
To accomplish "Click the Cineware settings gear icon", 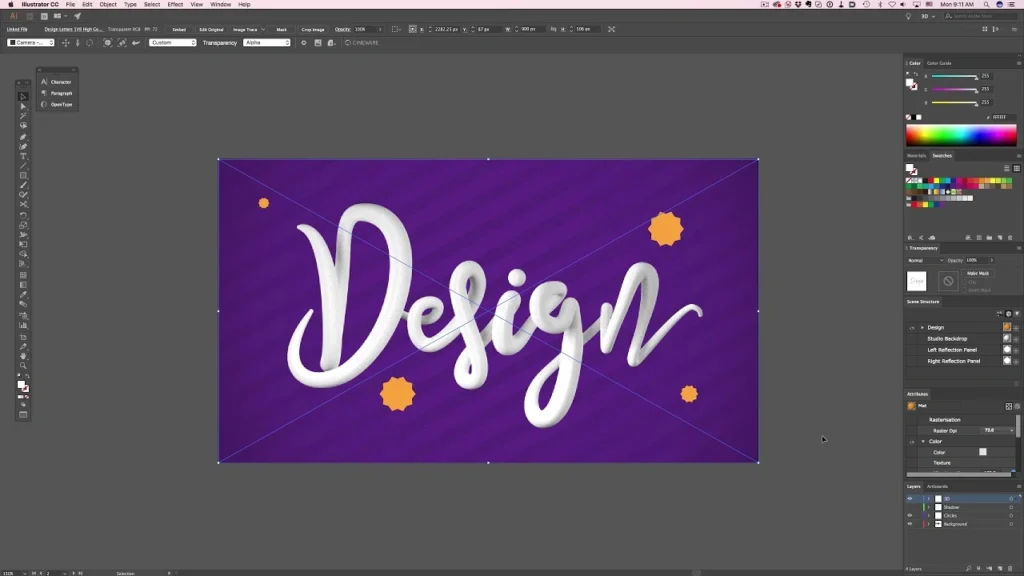I will (x=304, y=42).
